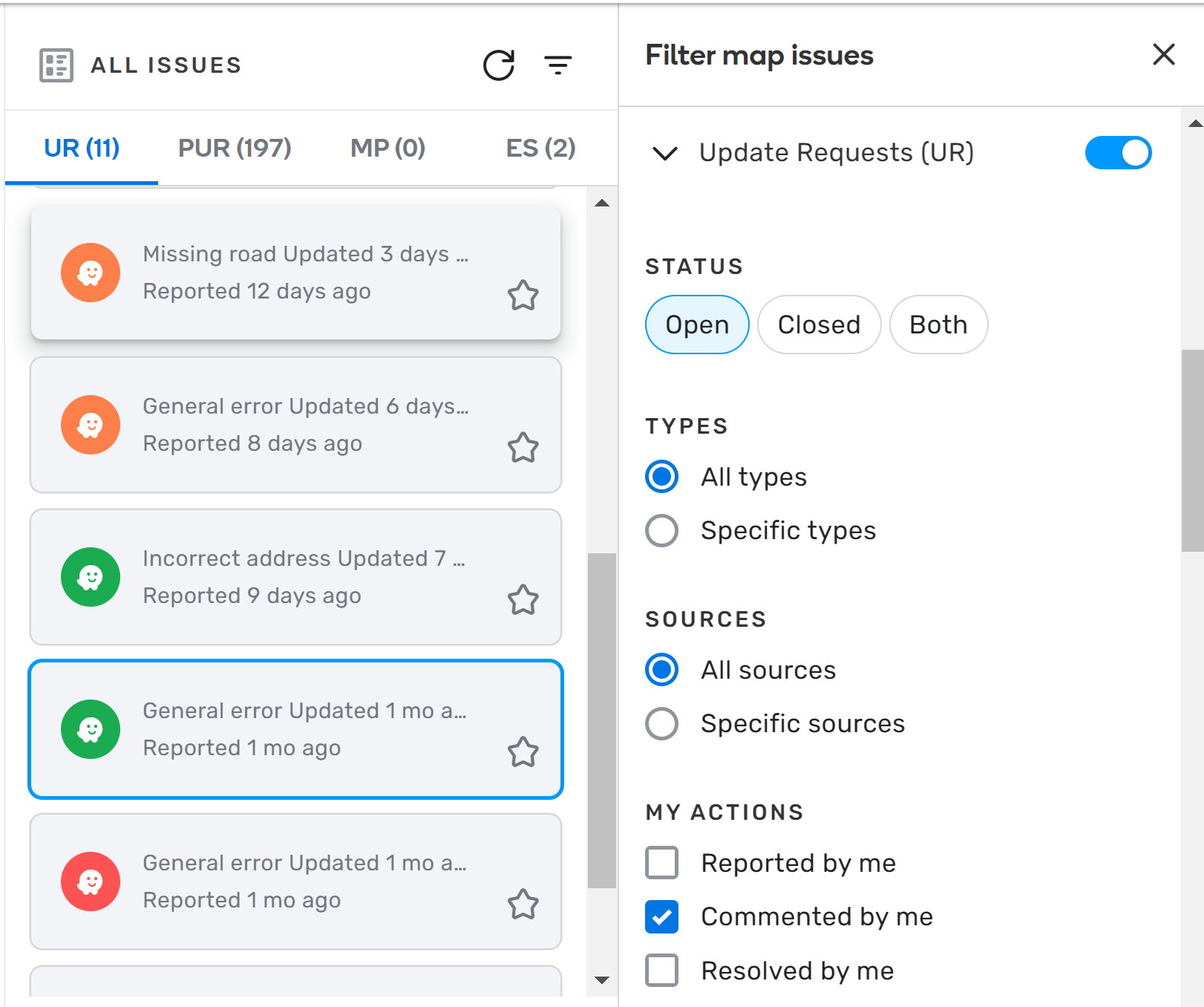
Task: Check the Resolved by me option
Action: pyautogui.click(x=661, y=970)
